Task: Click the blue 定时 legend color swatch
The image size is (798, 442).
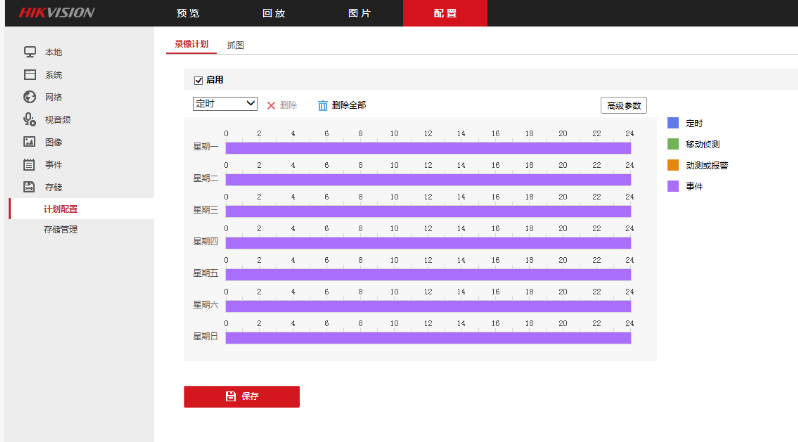Action: [x=673, y=122]
